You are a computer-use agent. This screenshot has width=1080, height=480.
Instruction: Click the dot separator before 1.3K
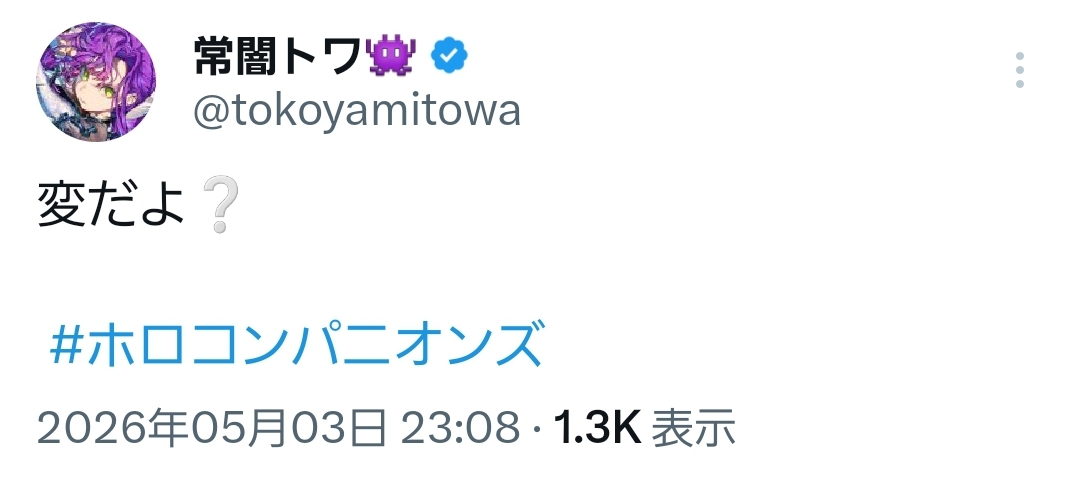(x=537, y=430)
